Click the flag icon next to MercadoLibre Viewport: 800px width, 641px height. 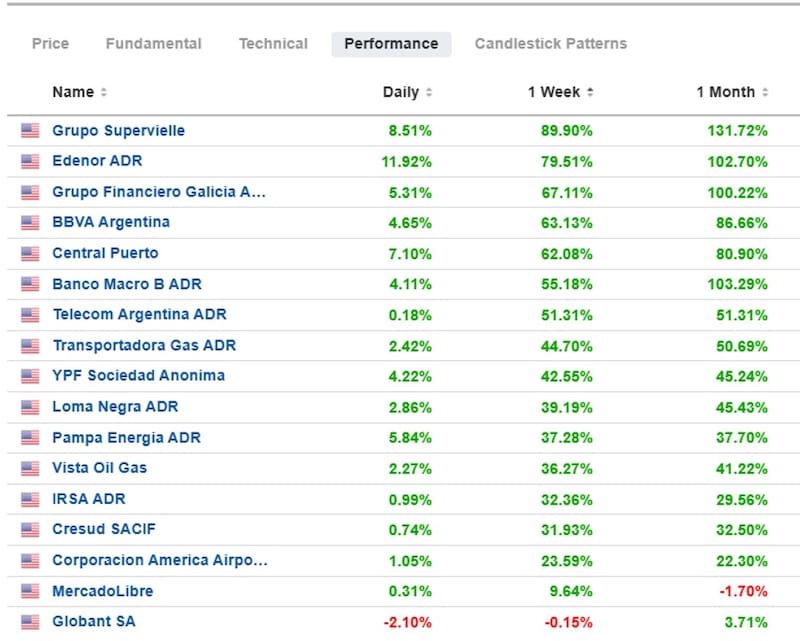[30, 591]
